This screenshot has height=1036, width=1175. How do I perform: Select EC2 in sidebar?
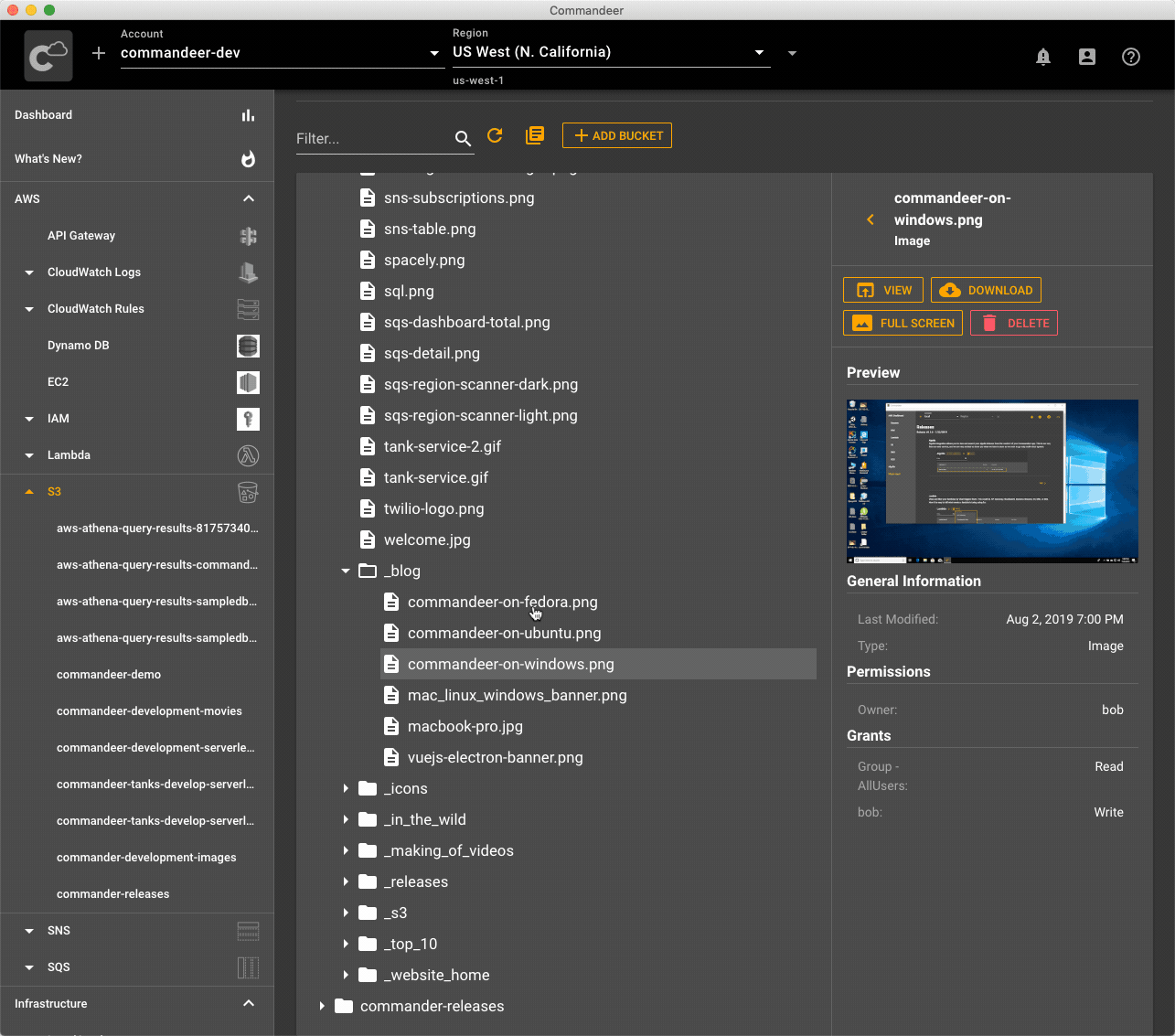tap(137, 382)
